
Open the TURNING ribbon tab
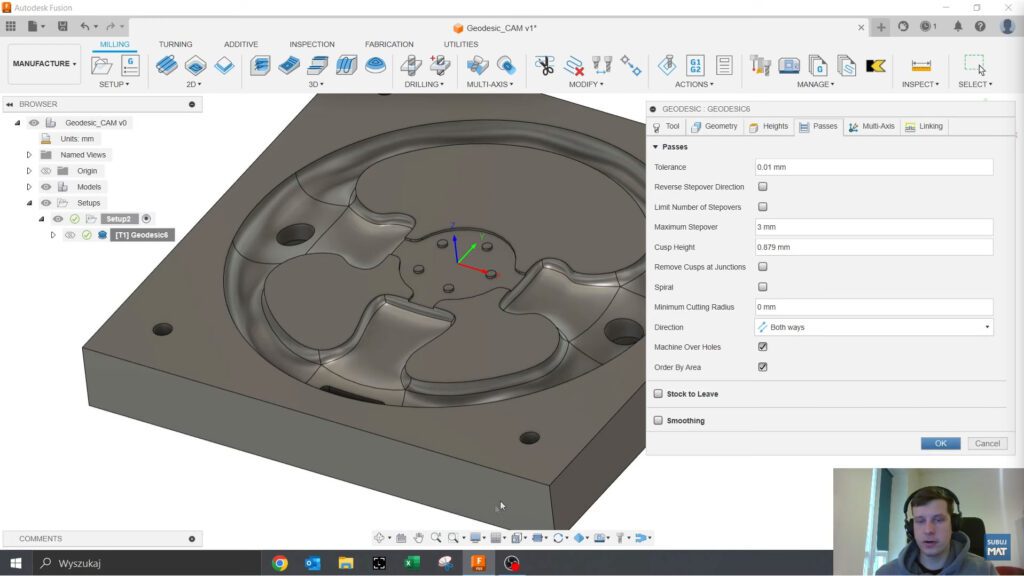175,44
